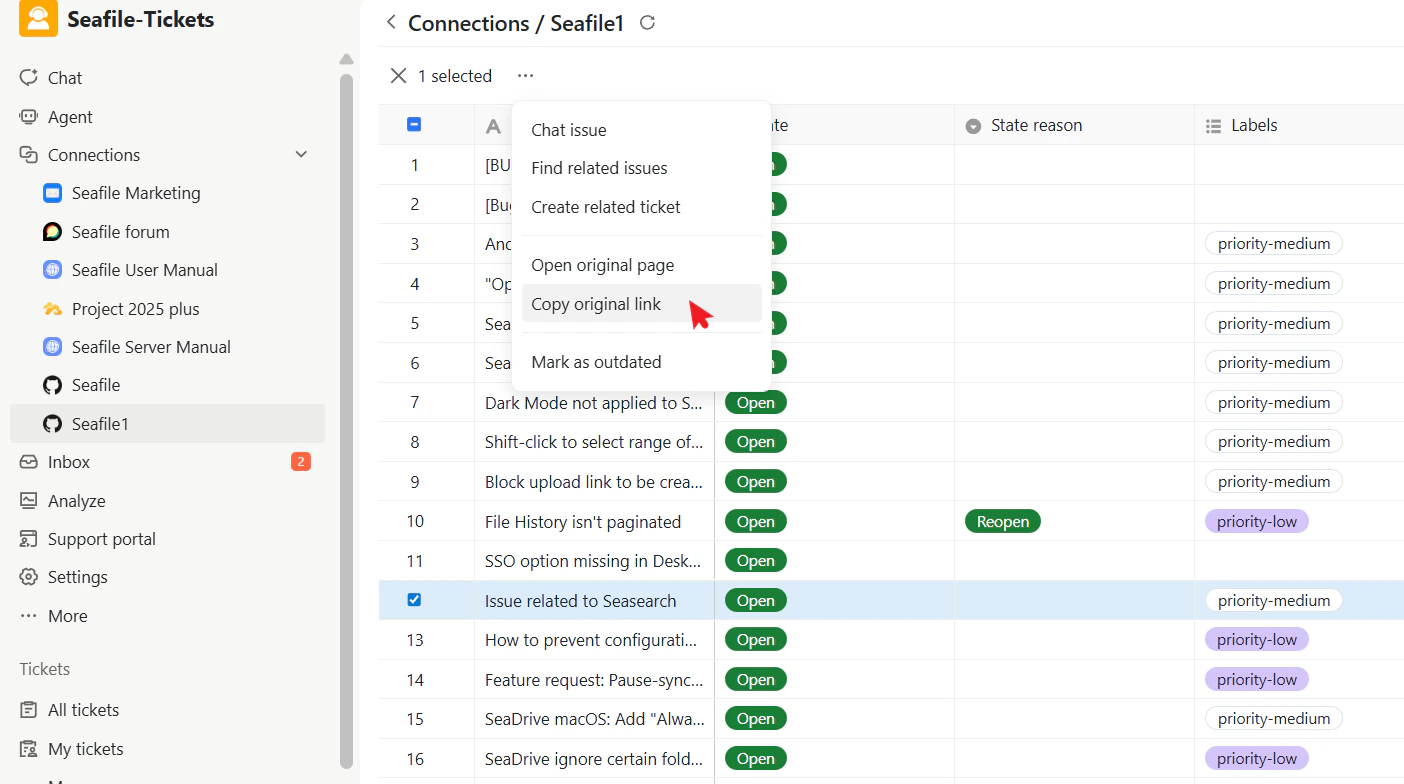The height and width of the screenshot is (784, 1404).
Task: Uncheck the Issue related to Seasearch row
Action: pyautogui.click(x=414, y=600)
